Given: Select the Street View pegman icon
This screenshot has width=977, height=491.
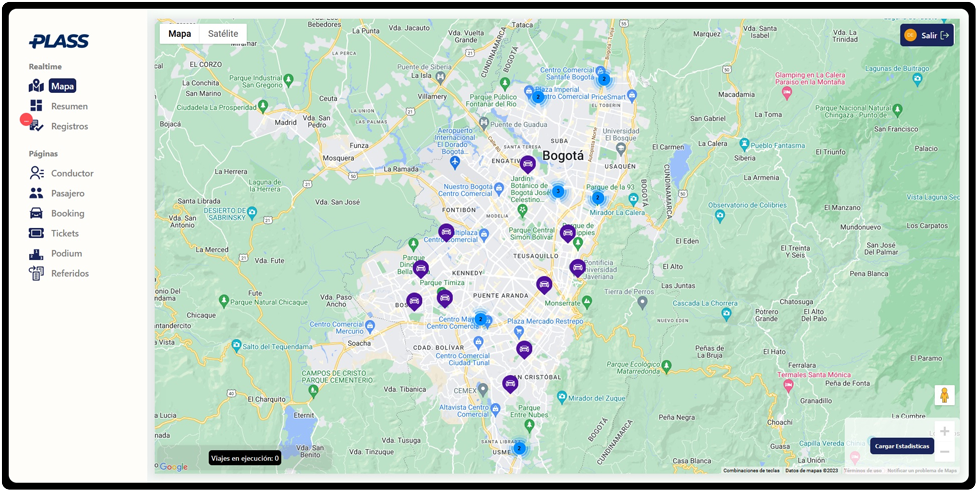Looking at the screenshot, I should click(x=944, y=395).
